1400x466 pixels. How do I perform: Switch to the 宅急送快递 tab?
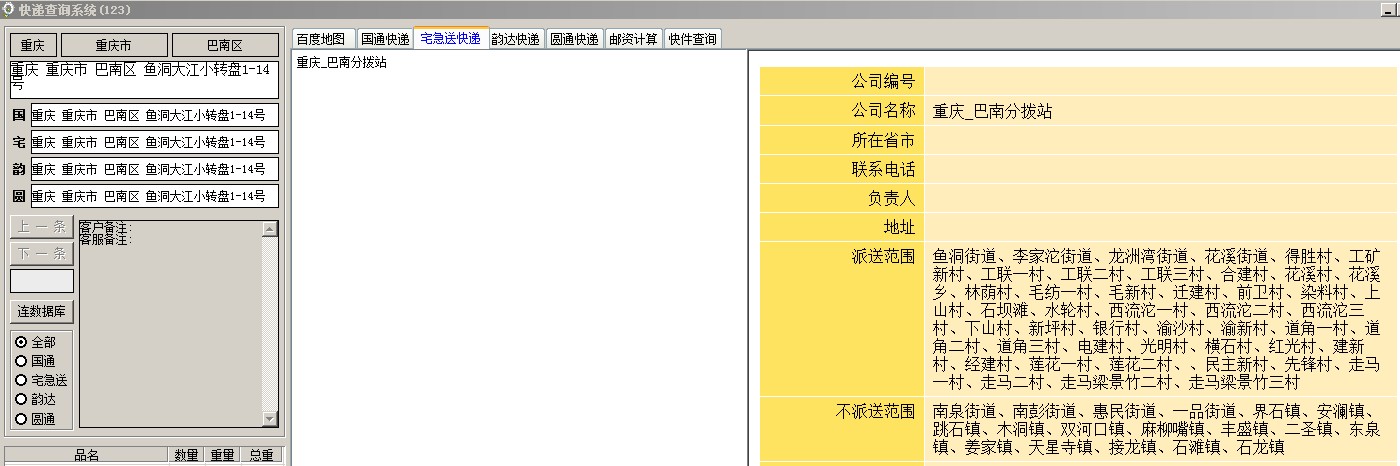pyautogui.click(x=451, y=38)
